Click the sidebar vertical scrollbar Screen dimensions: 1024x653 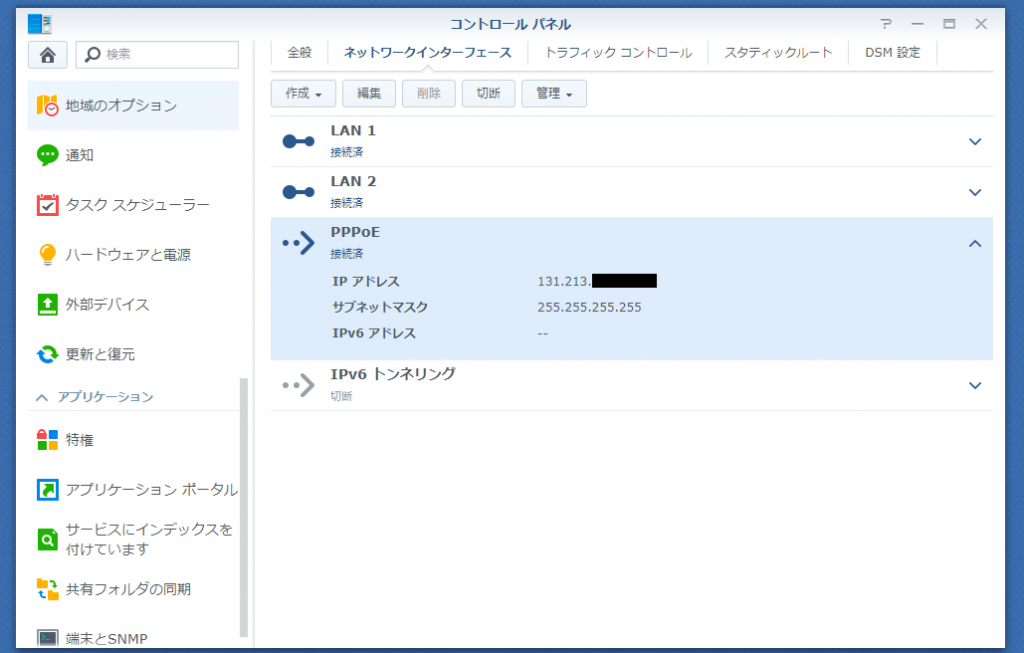[x=244, y=507]
